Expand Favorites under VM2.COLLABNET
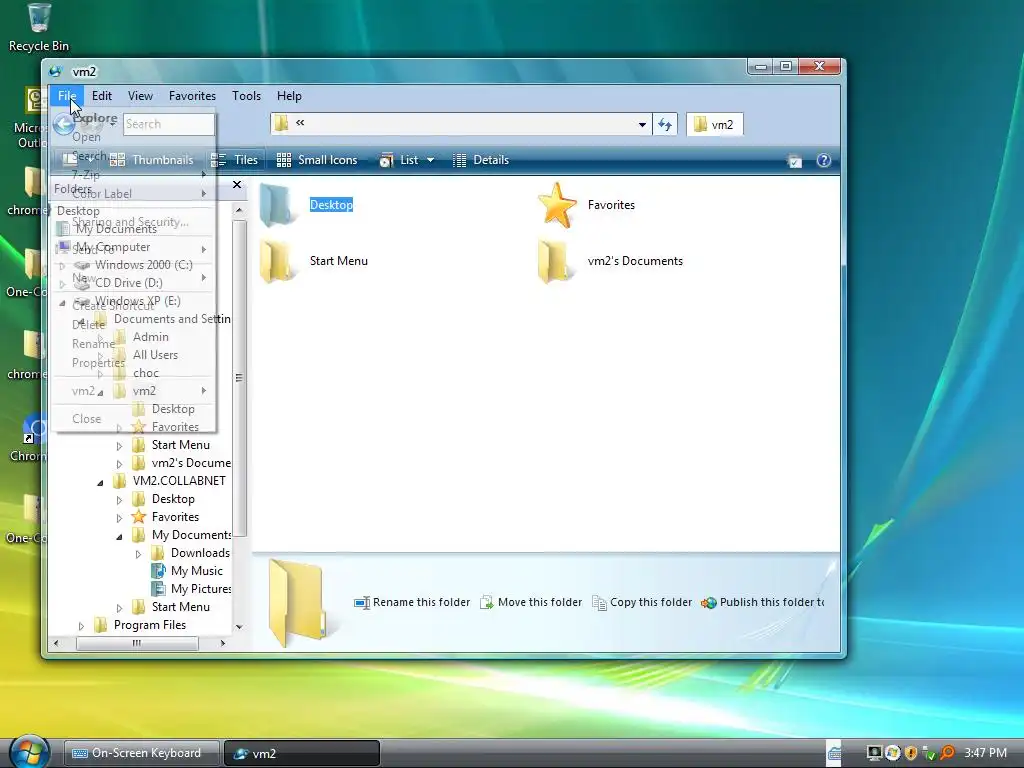1024x768 pixels. tap(119, 518)
